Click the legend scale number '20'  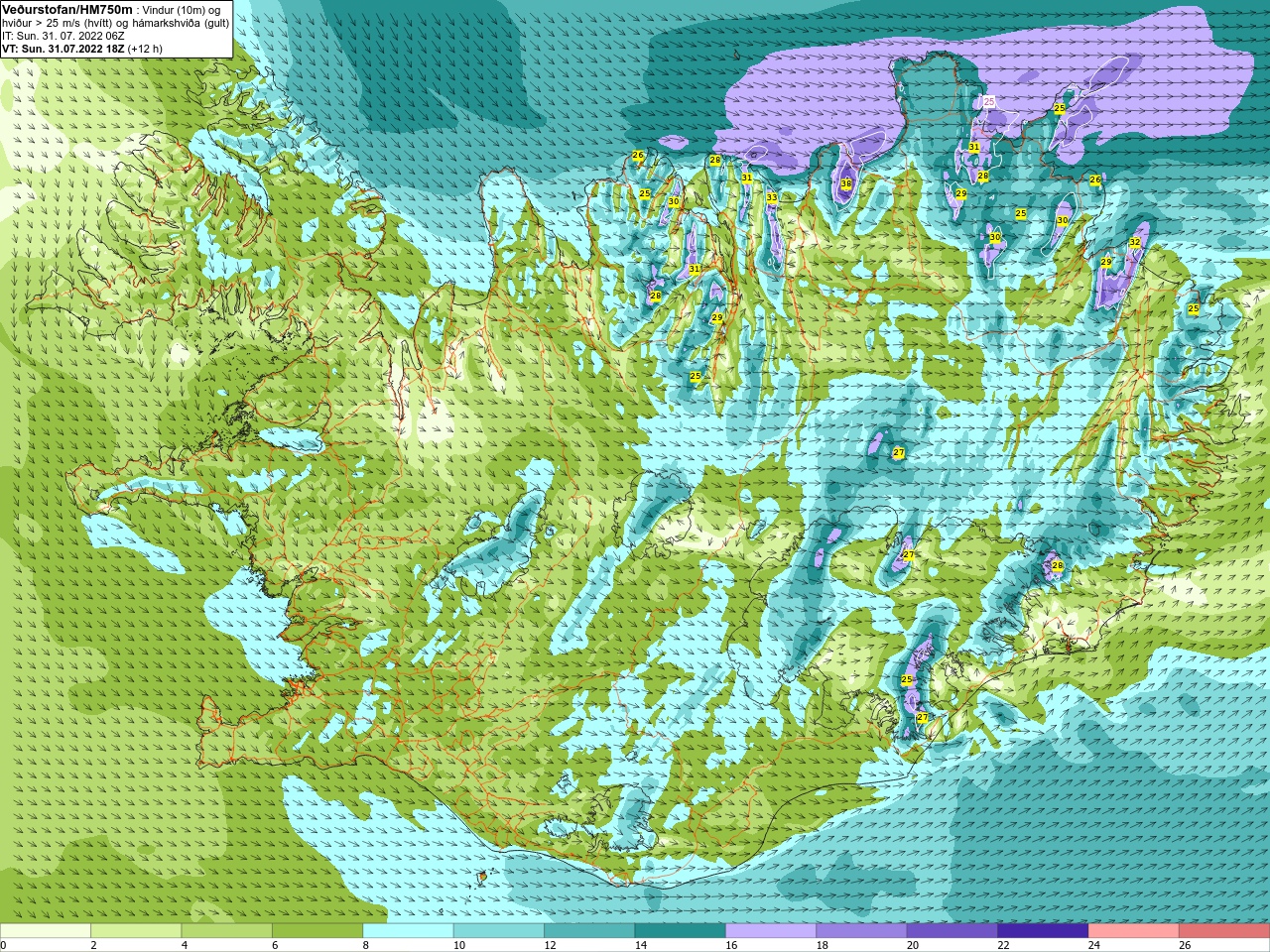[x=913, y=945]
